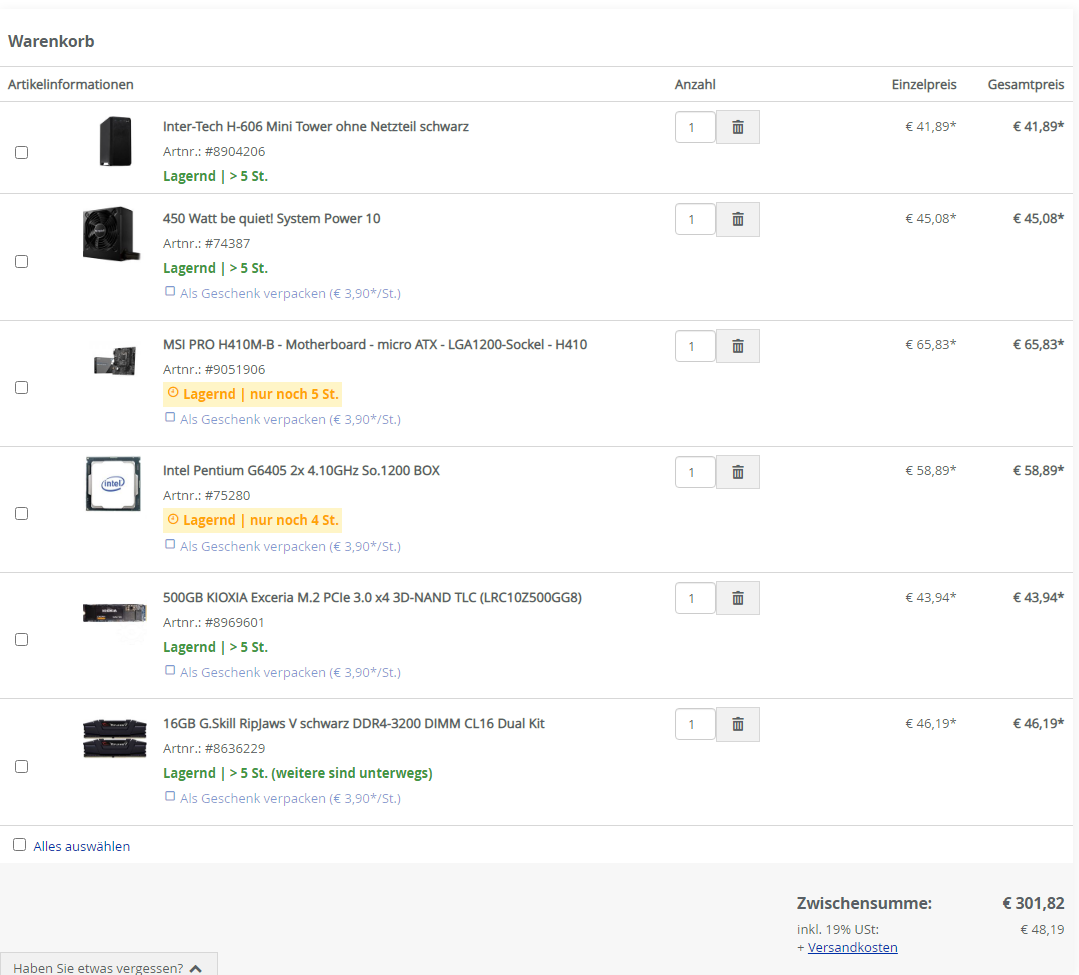Screen dimensions: 1079x975
Task: Click the Lagernd nur noch 5 St. stock notice
Action: [253, 394]
